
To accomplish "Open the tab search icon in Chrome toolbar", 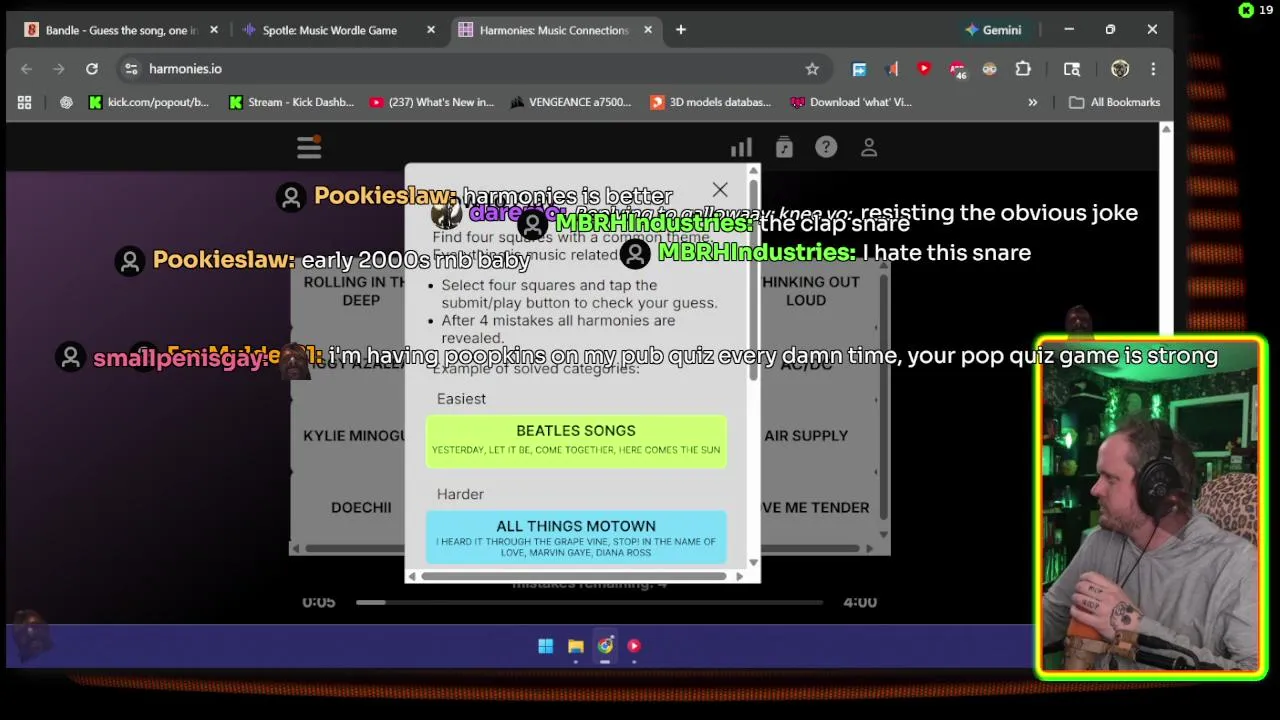I will click(x=1072, y=69).
